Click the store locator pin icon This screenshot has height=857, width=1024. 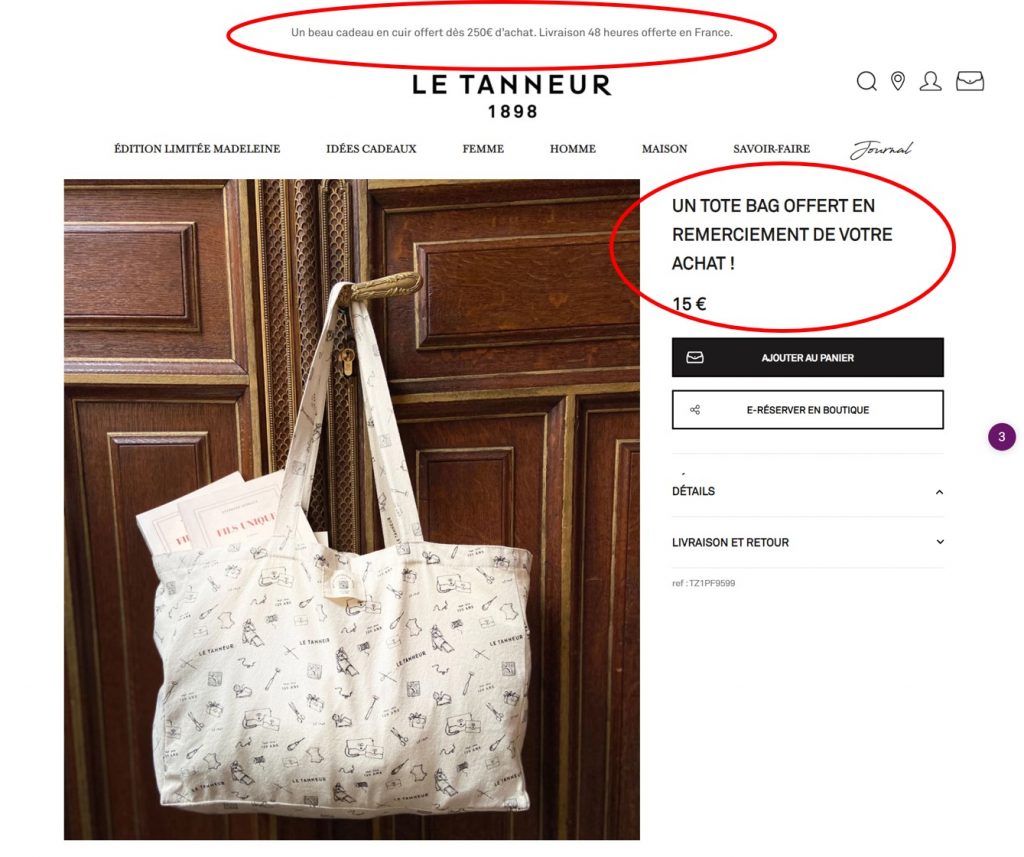(x=898, y=81)
